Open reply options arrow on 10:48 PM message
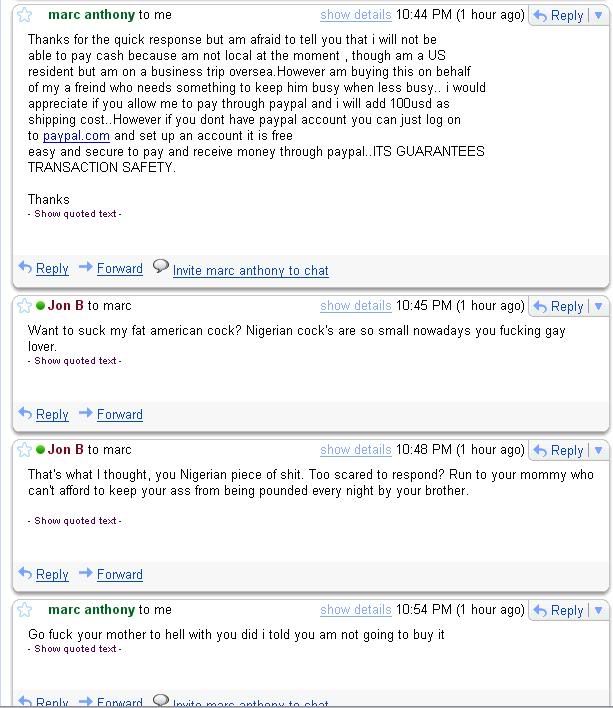Screen dimensions: 613x708 (599, 450)
